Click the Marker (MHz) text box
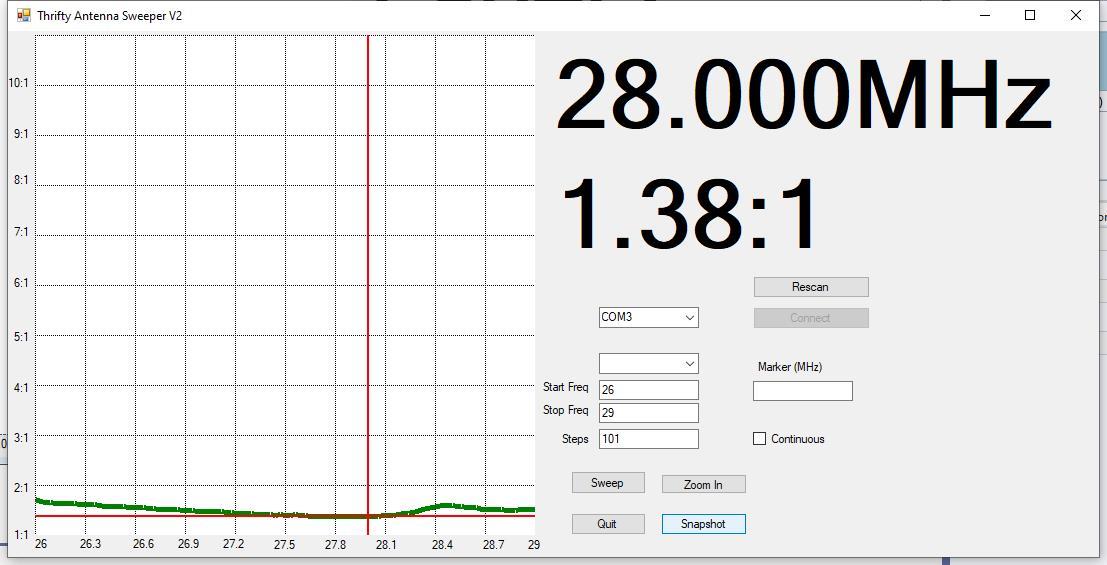Screen dimensions: 1107x565 pyautogui.click(x=803, y=391)
